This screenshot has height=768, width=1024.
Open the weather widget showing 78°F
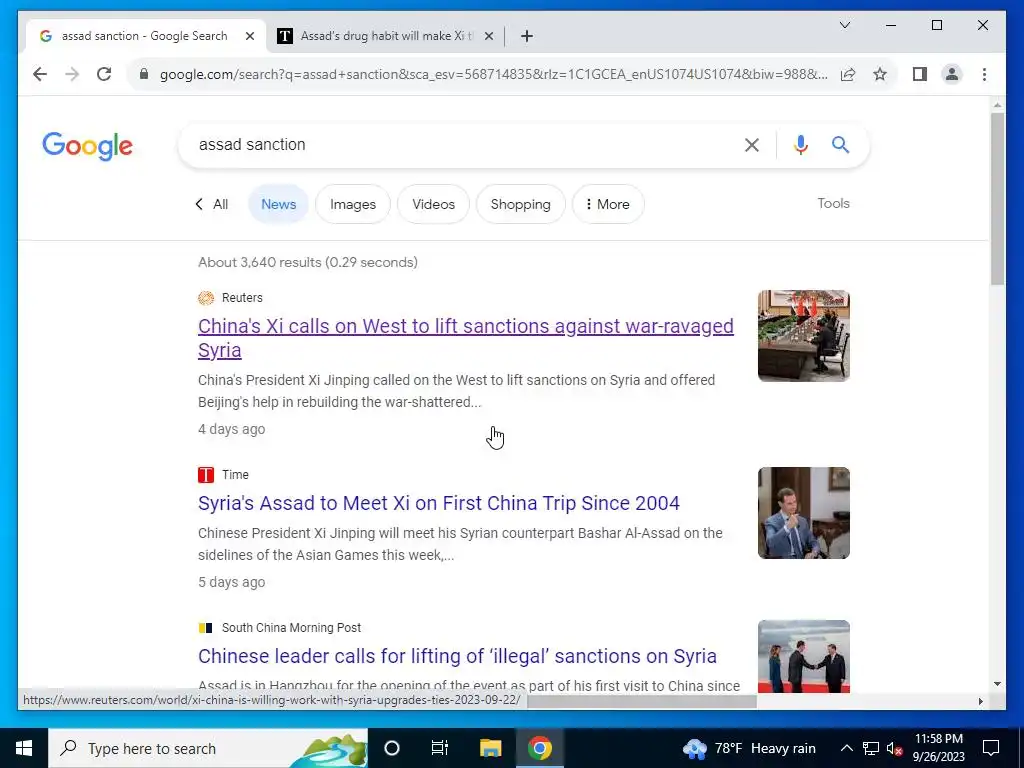[749, 748]
